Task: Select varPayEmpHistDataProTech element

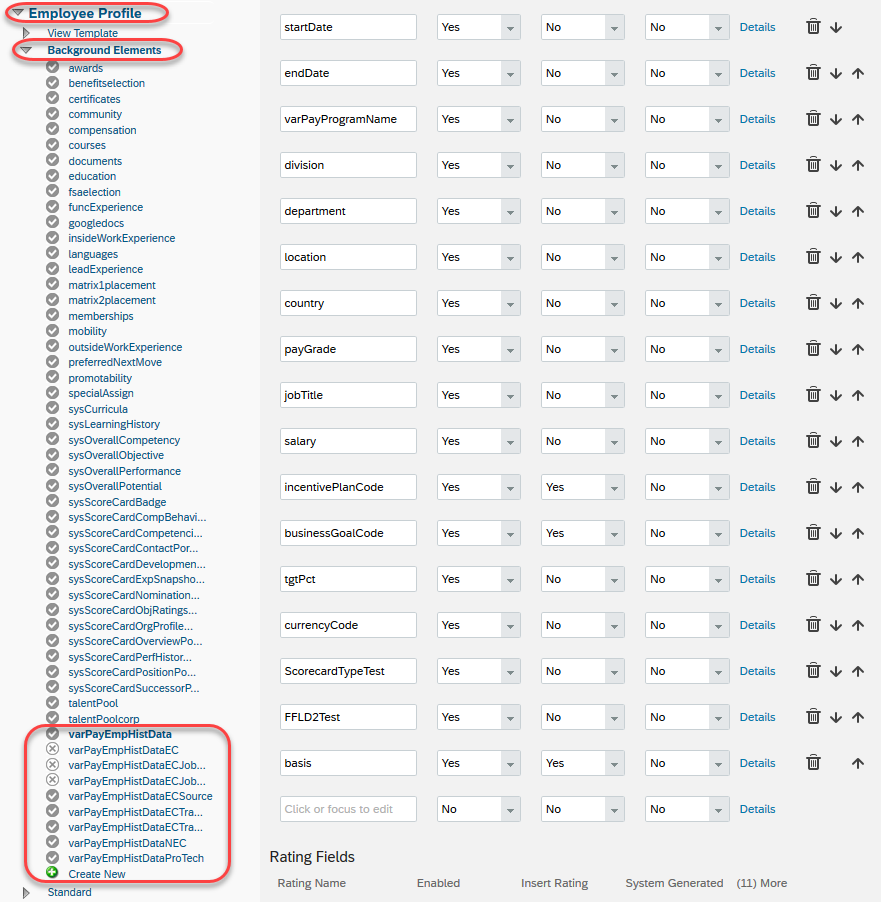Action: tap(136, 858)
